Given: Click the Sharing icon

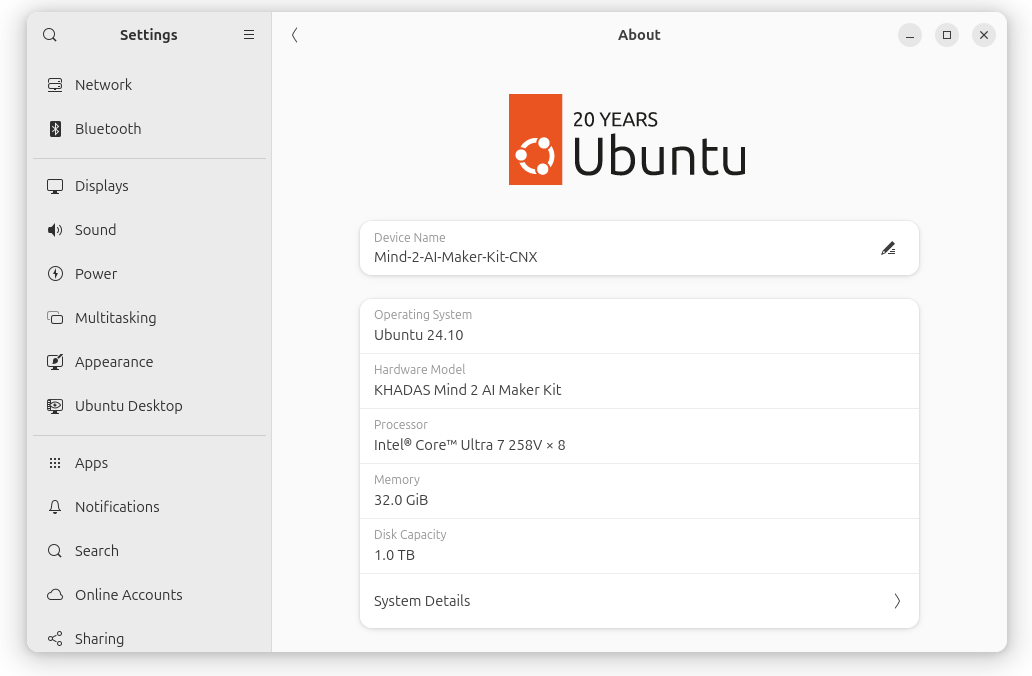Looking at the screenshot, I should coord(55,638).
